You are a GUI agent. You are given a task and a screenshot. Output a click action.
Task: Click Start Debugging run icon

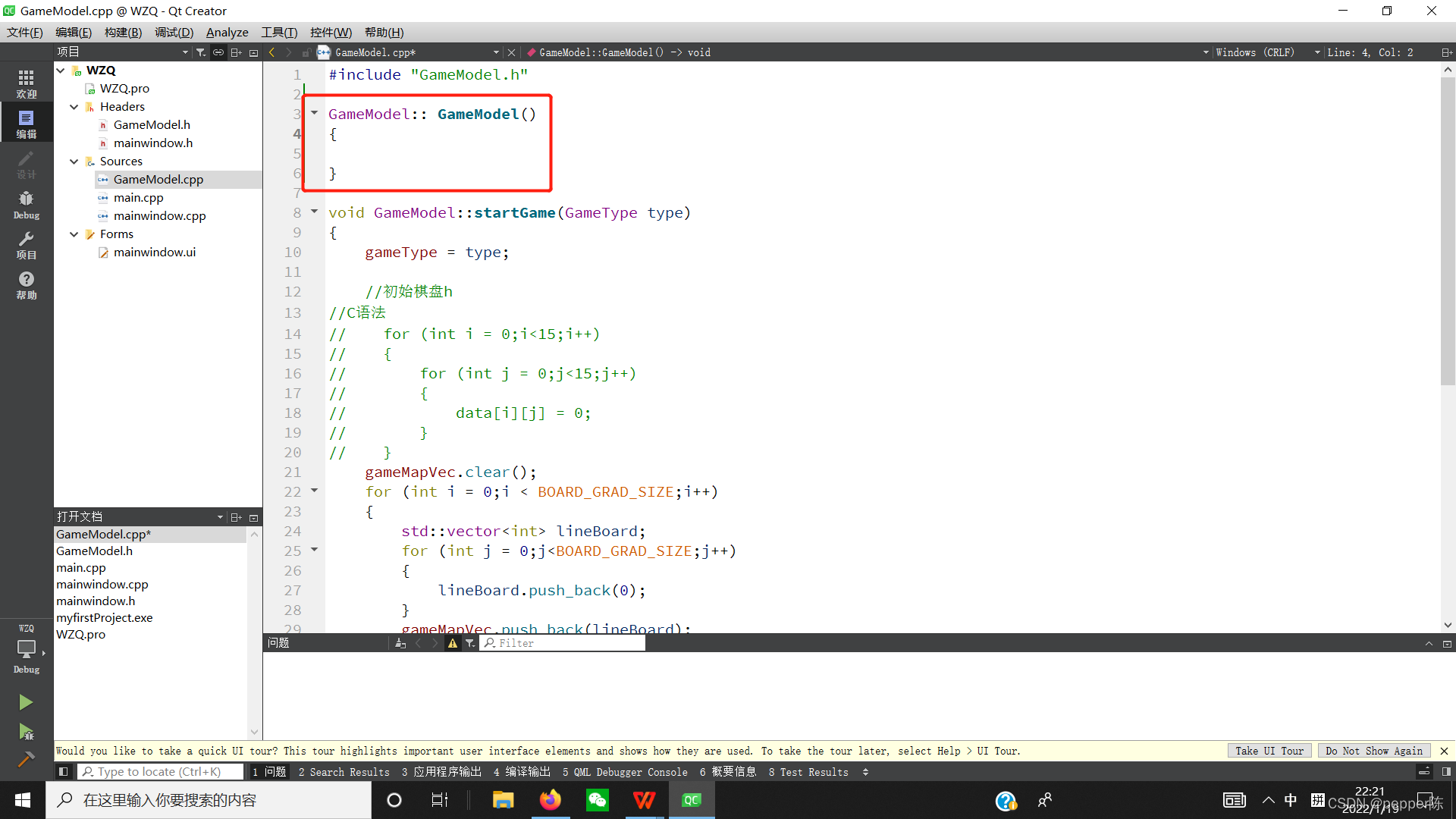point(26,732)
